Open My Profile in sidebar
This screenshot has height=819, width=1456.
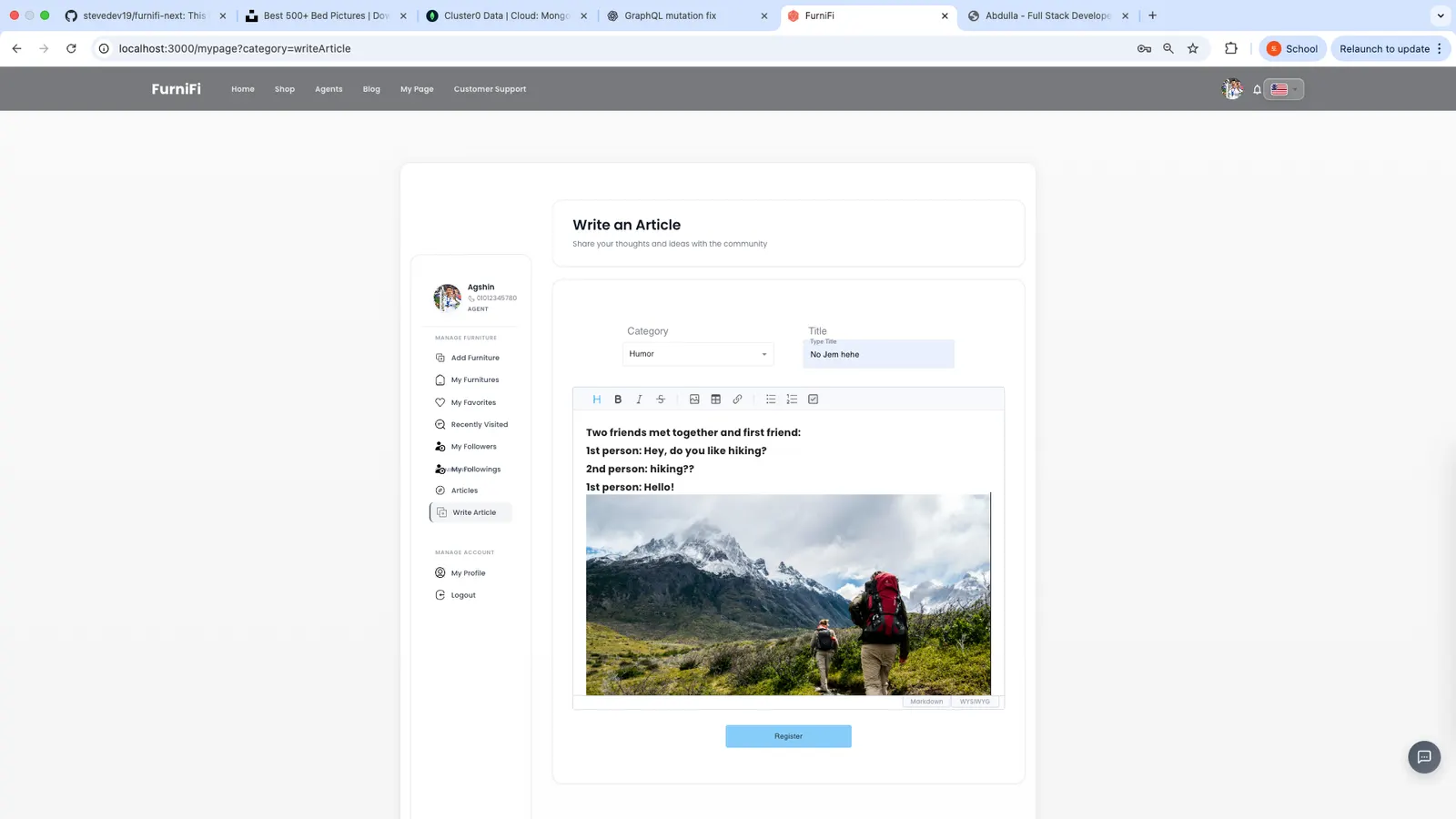(460, 573)
